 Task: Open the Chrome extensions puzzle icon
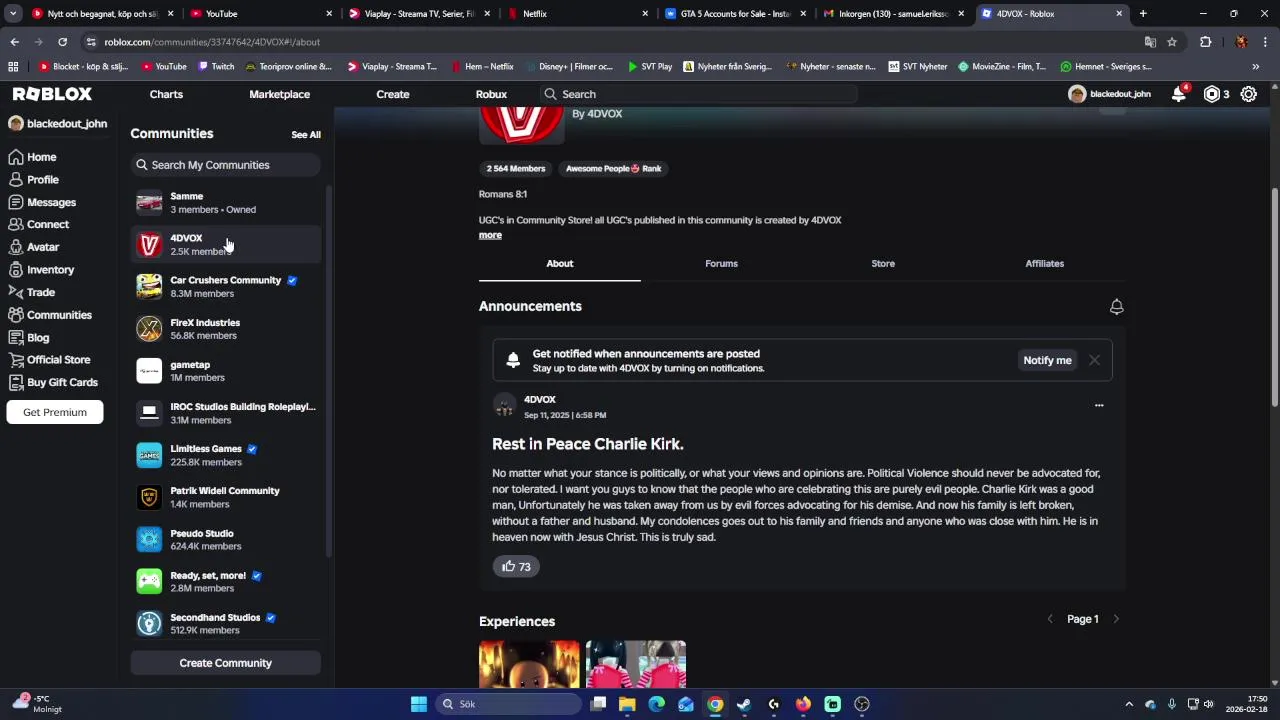coord(1205,42)
